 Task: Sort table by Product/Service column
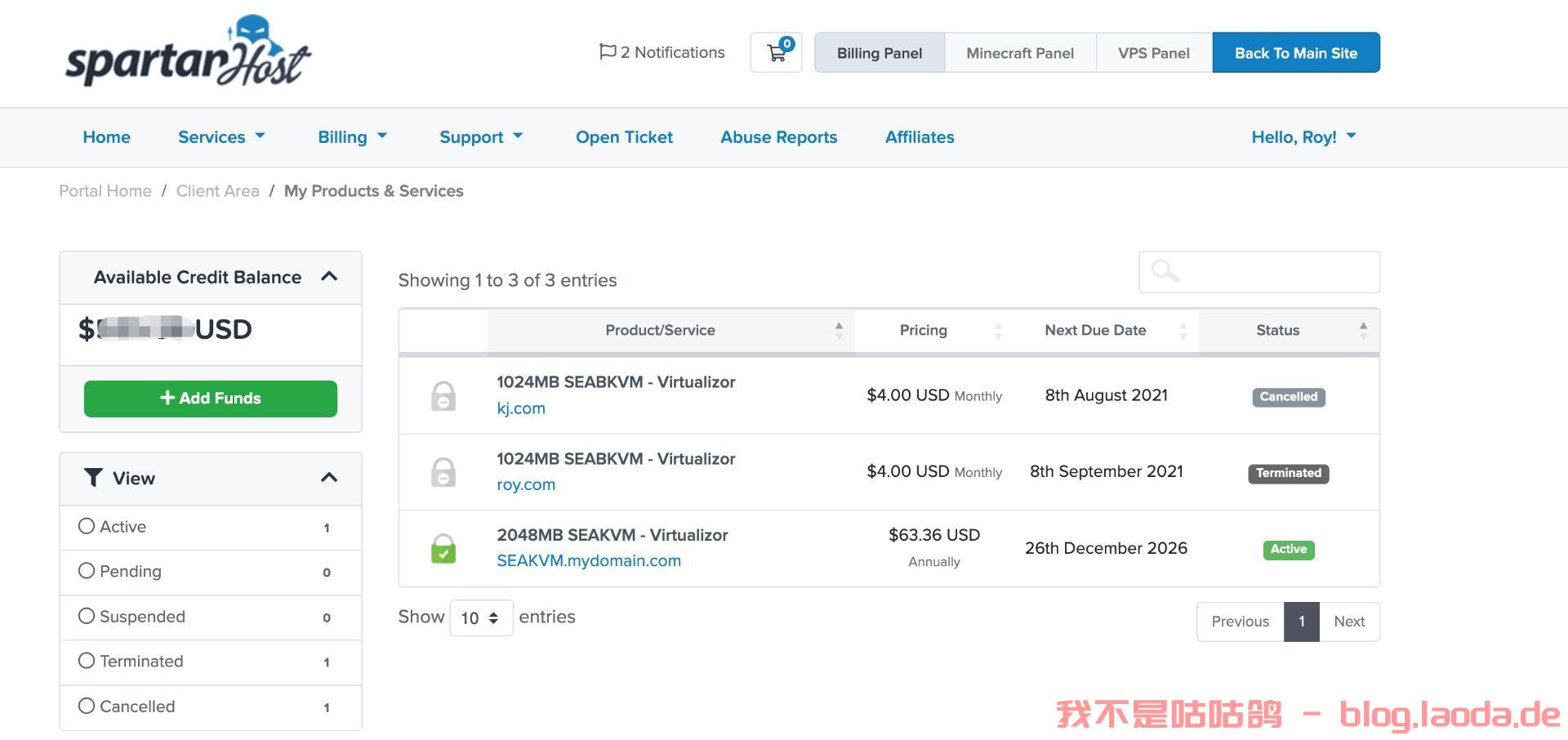pos(670,330)
